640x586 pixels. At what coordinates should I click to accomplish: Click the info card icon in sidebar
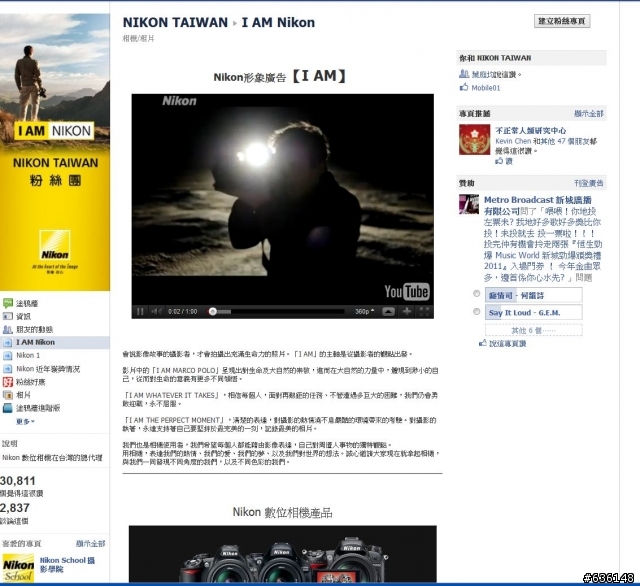pos(8,316)
